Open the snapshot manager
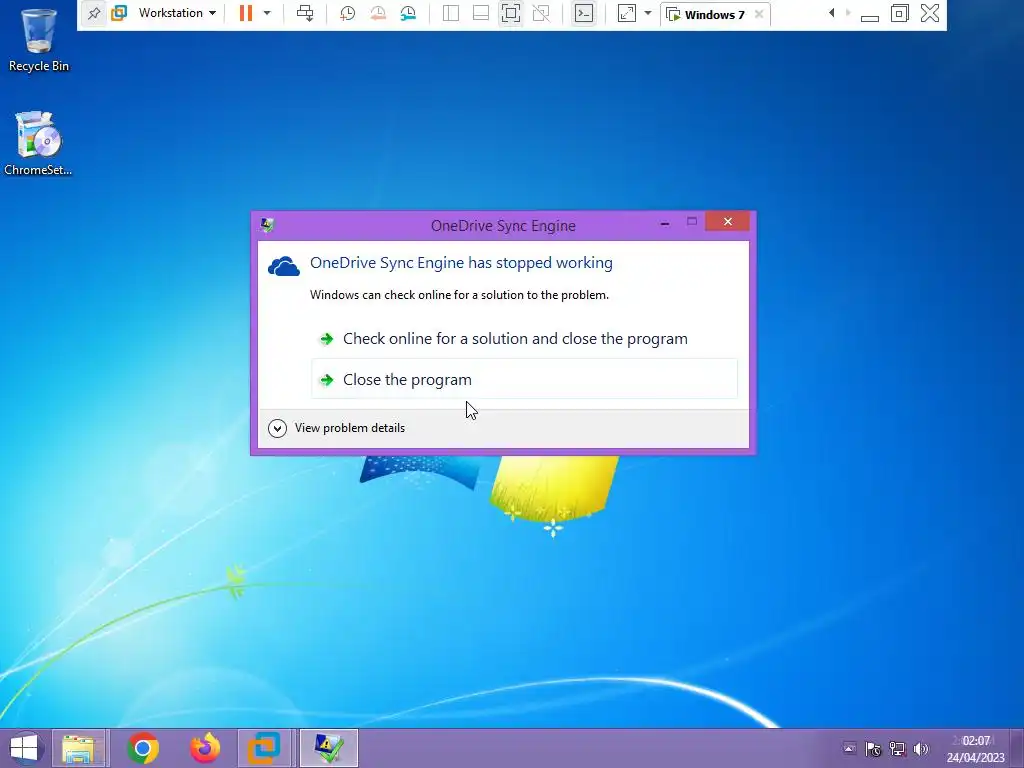The width and height of the screenshot is (1024, 768). pos(408,13)
